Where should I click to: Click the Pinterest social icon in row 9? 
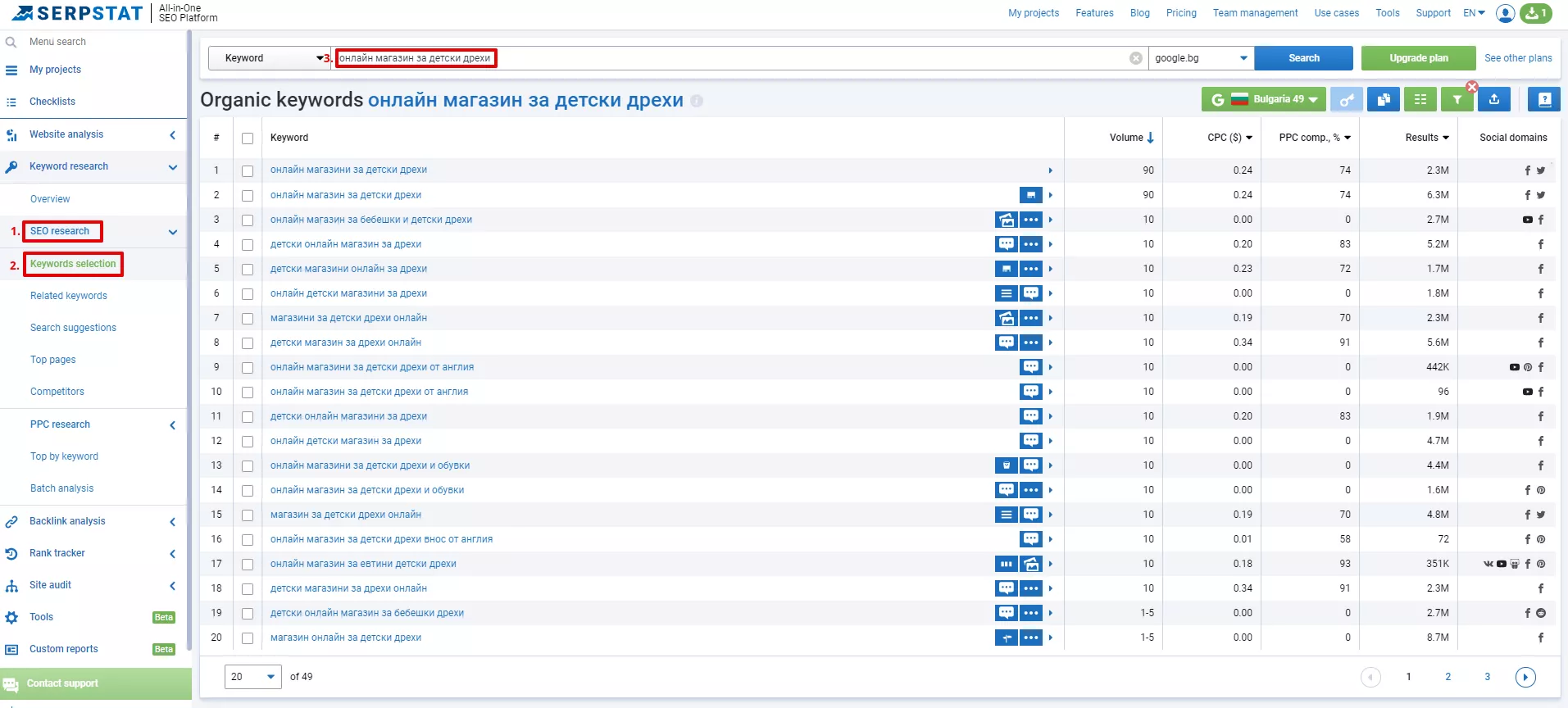(x=1528, y=367)
